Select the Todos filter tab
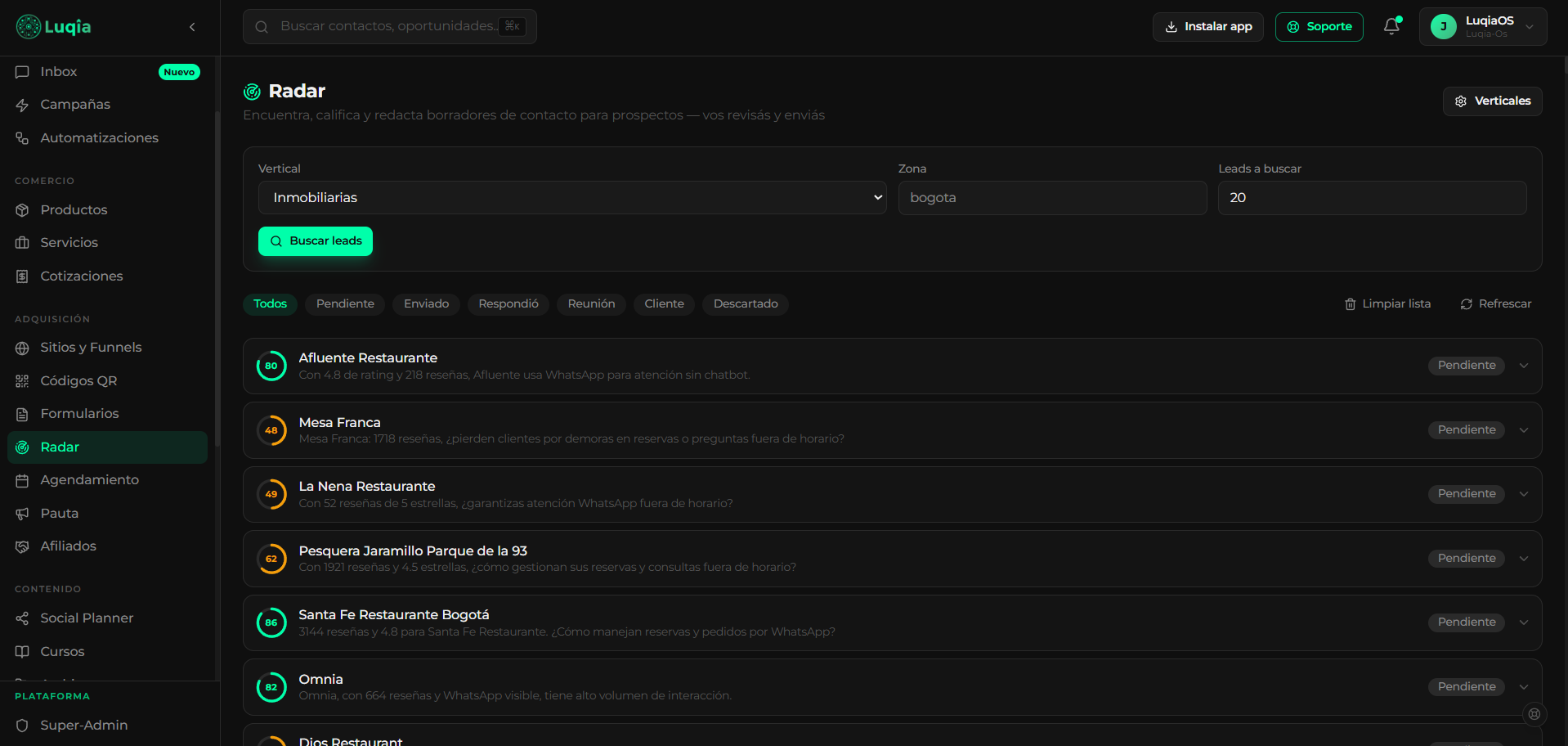The width and height of the screenshot is (1568, 746). [x=270, y=304]
